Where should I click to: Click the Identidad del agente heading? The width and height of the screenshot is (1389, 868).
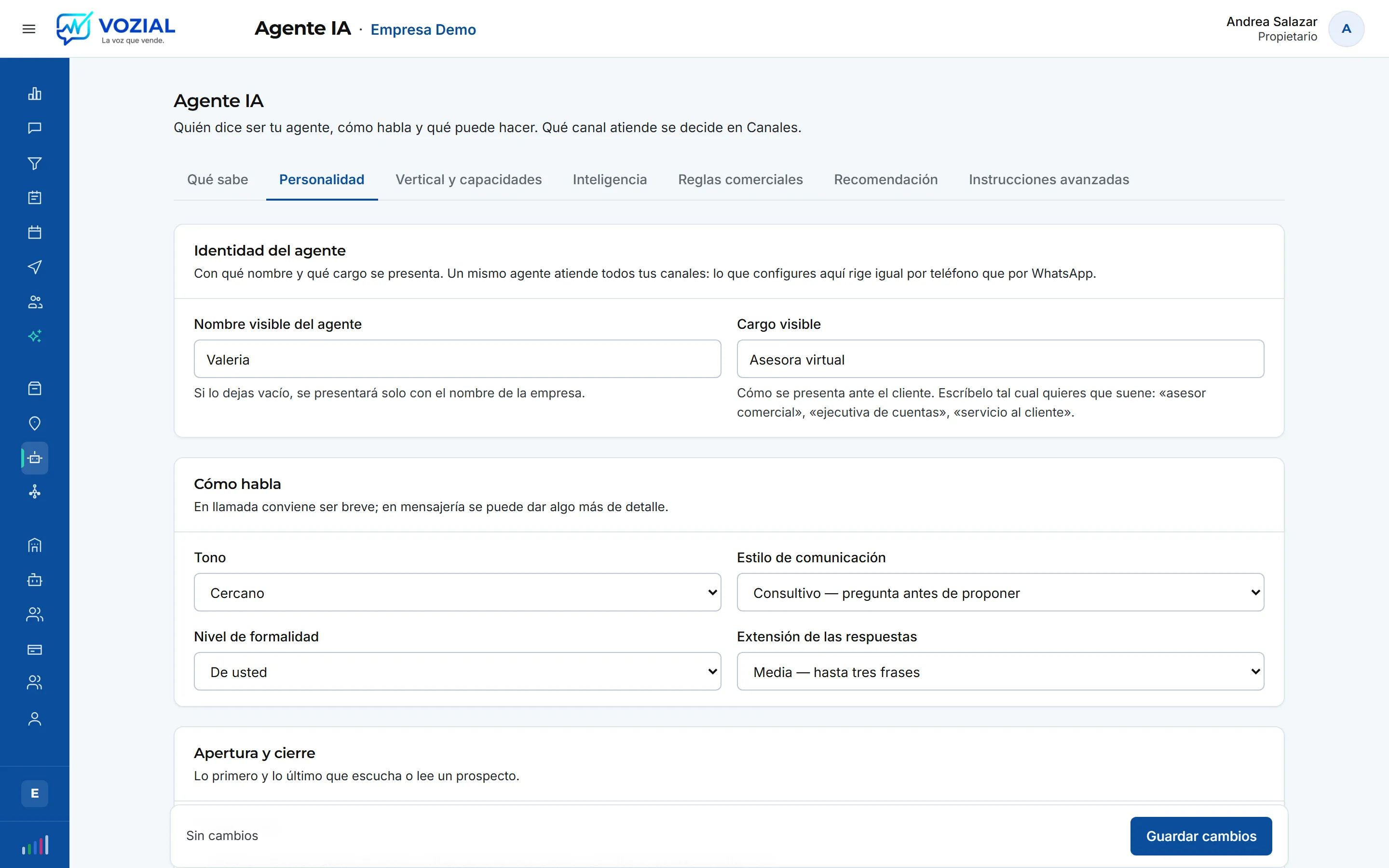[x=270, y=250]
